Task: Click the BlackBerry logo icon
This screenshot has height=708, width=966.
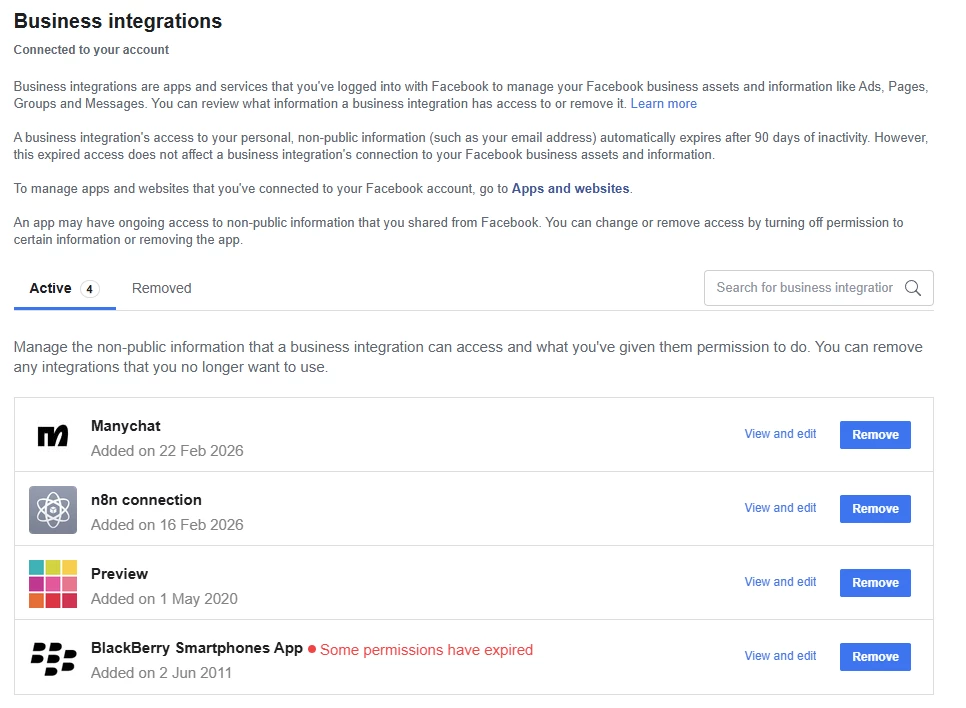Action: pyautogui.click(x=53, y=658)
